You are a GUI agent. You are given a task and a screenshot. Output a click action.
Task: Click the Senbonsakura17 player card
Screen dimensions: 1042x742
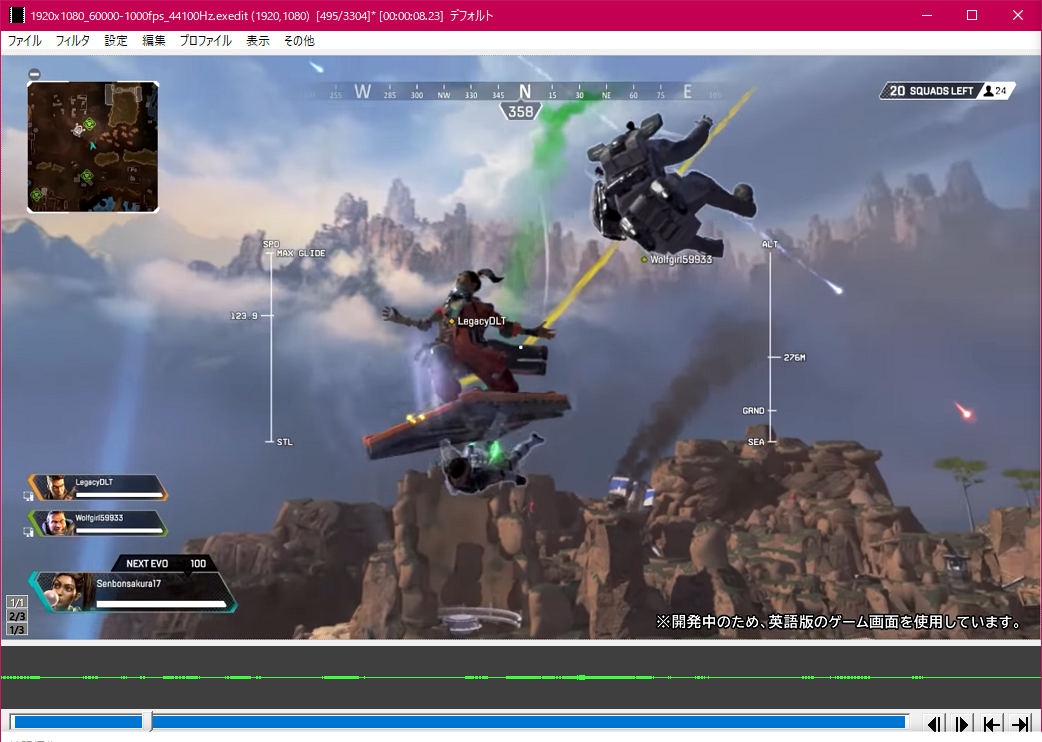133,591
